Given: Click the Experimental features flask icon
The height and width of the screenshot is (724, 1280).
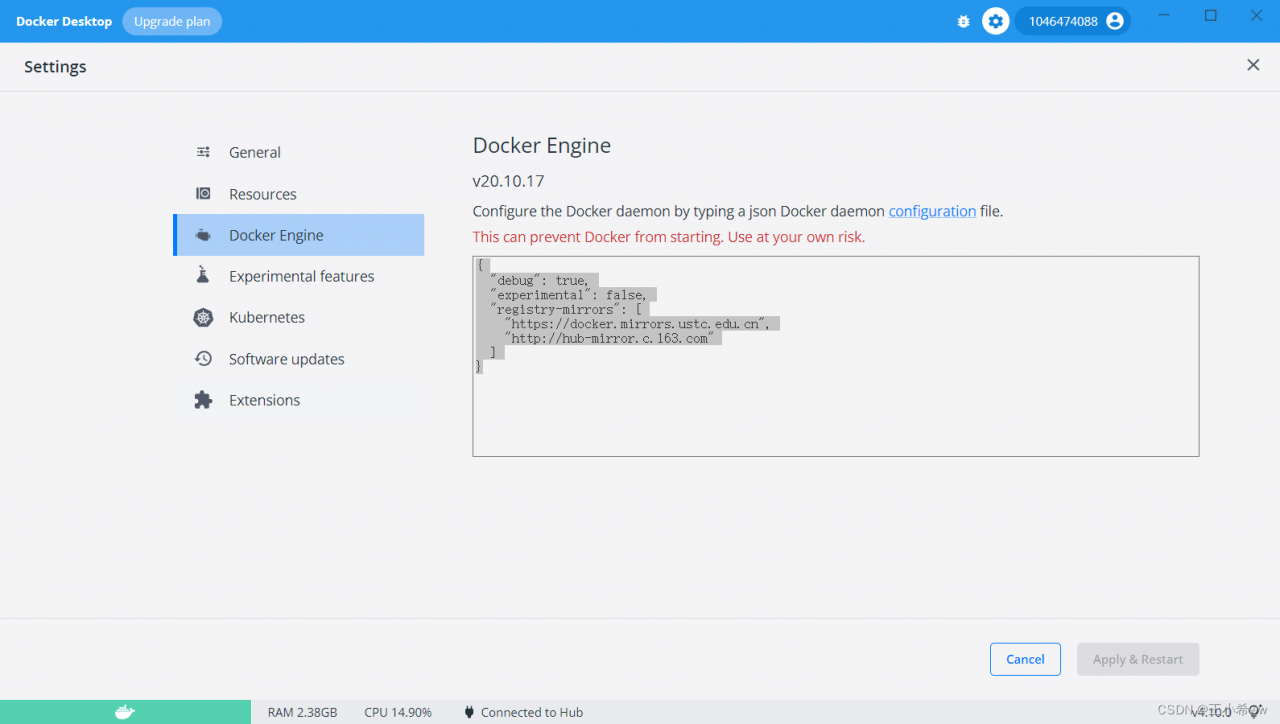Looking at the screenshot, I should (203, 276).
